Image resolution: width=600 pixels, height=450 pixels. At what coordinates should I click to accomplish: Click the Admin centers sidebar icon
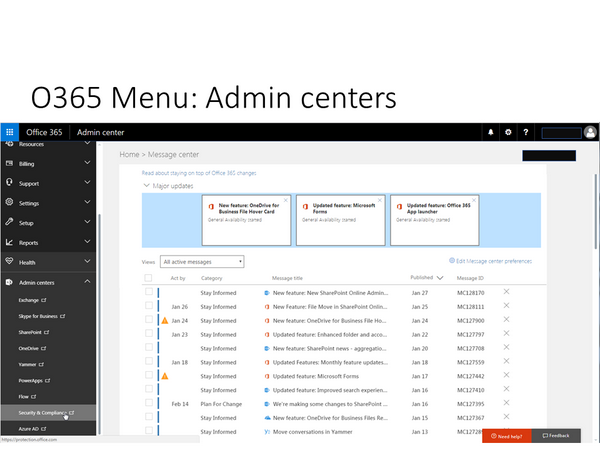coord(10,282)
